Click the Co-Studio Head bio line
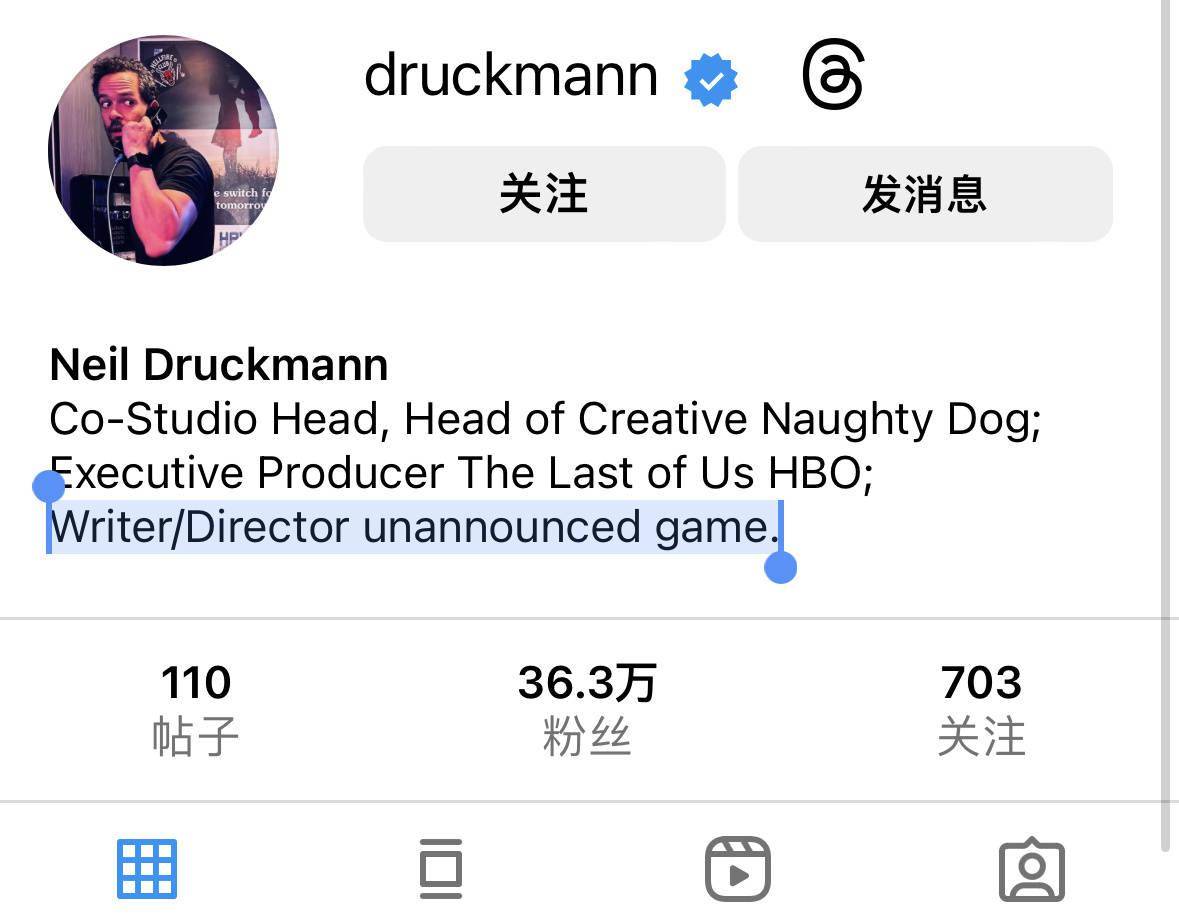 point(545,419)
